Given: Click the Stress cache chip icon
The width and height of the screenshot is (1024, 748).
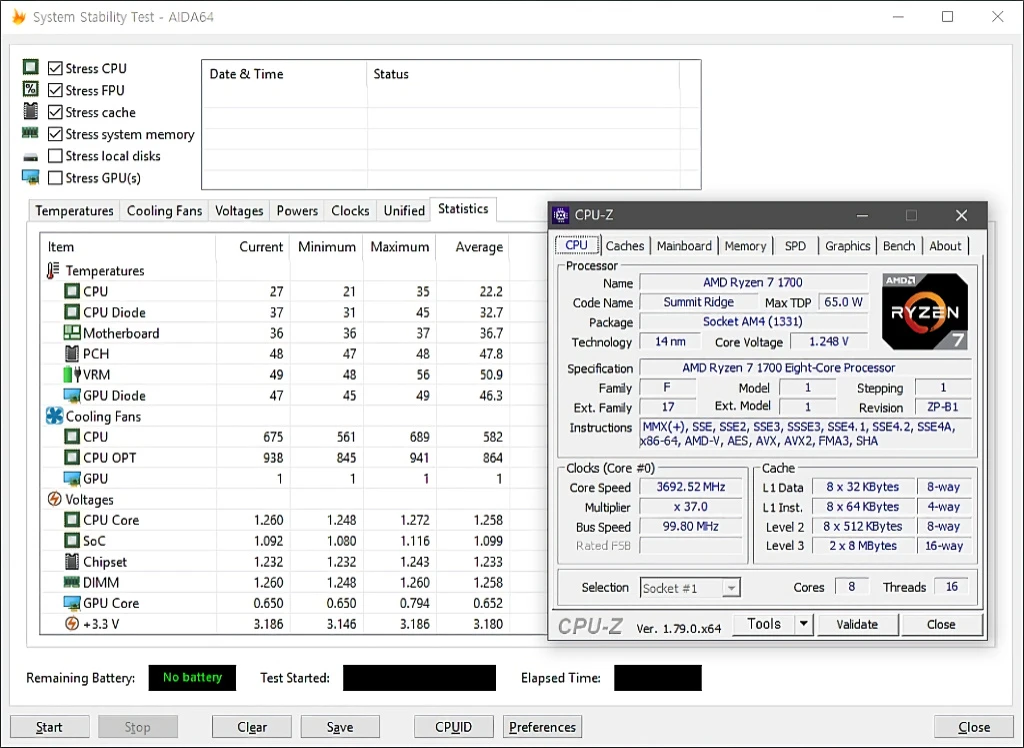Looking at the screenshot, I should tap(30, 110).
